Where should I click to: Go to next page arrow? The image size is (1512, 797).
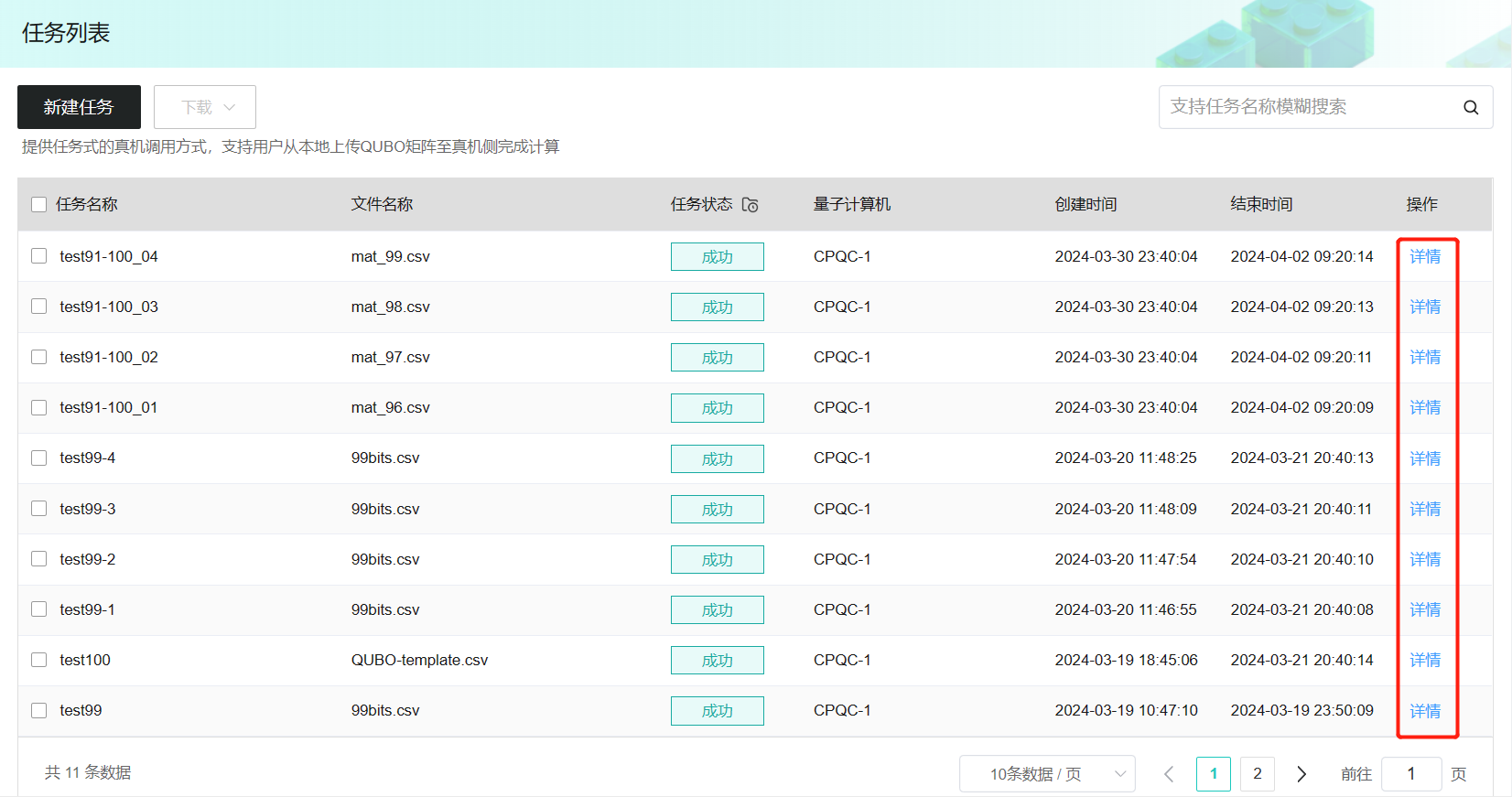pos(1301,774)
